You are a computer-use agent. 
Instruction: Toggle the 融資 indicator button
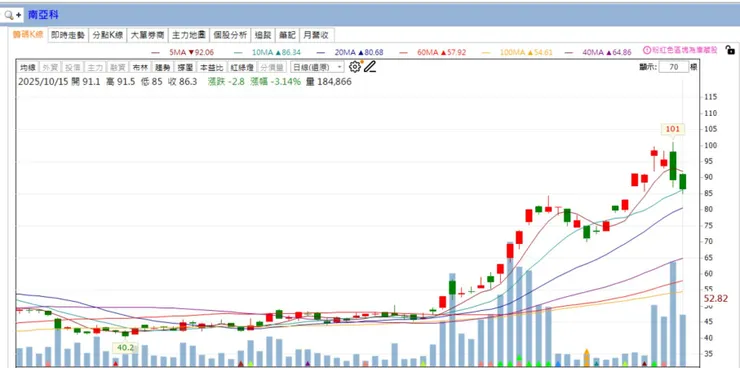tap(118, 67)
